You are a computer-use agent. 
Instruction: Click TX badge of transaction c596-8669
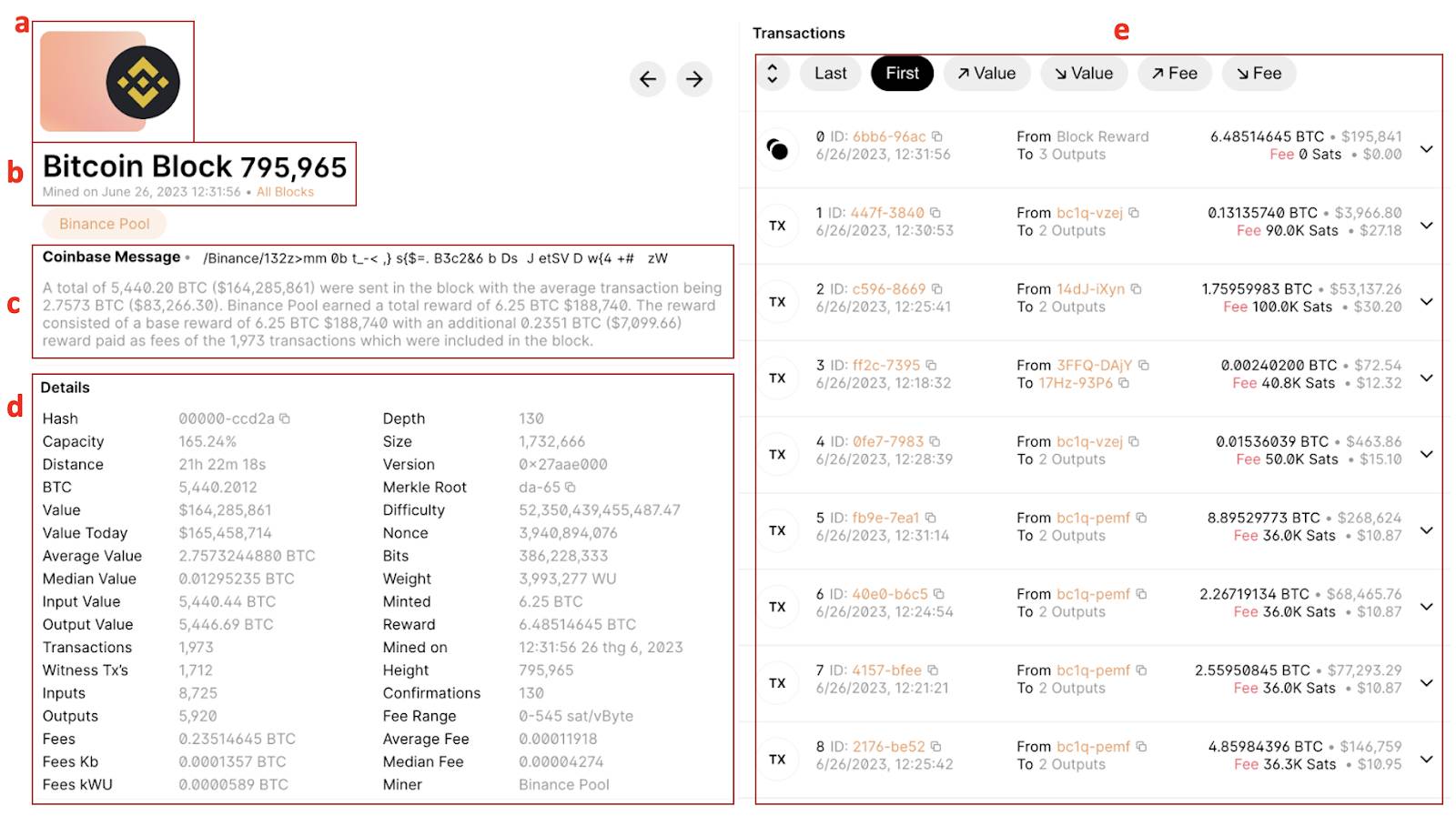click(777, 302)
